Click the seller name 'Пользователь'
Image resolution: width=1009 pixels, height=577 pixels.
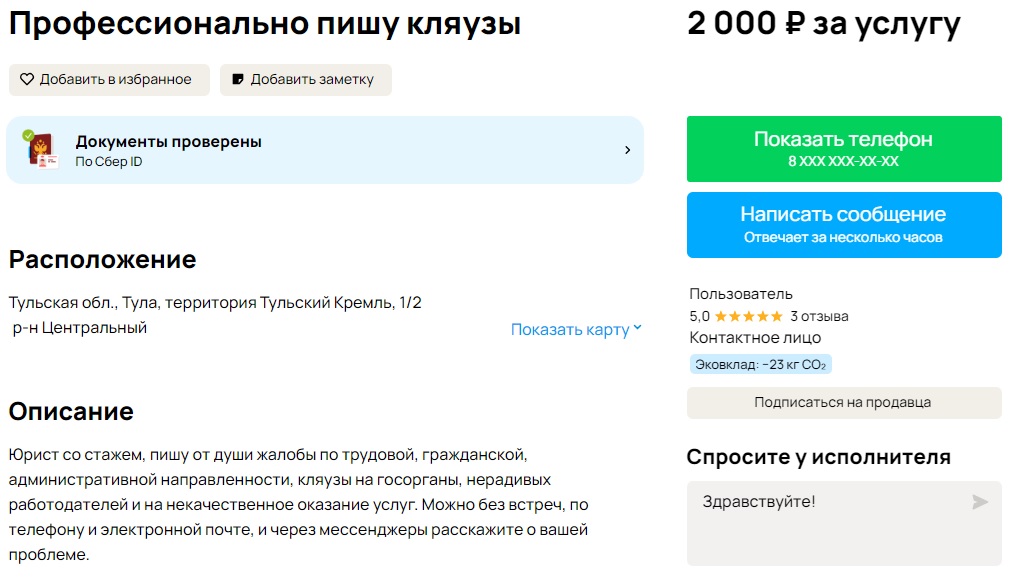pyautogui.click(x=740, y=293)
